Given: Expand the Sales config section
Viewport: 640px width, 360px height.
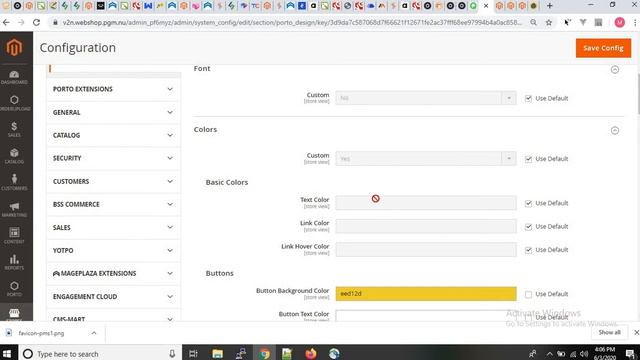Looking at the screenshot, I should pos(113,227).
